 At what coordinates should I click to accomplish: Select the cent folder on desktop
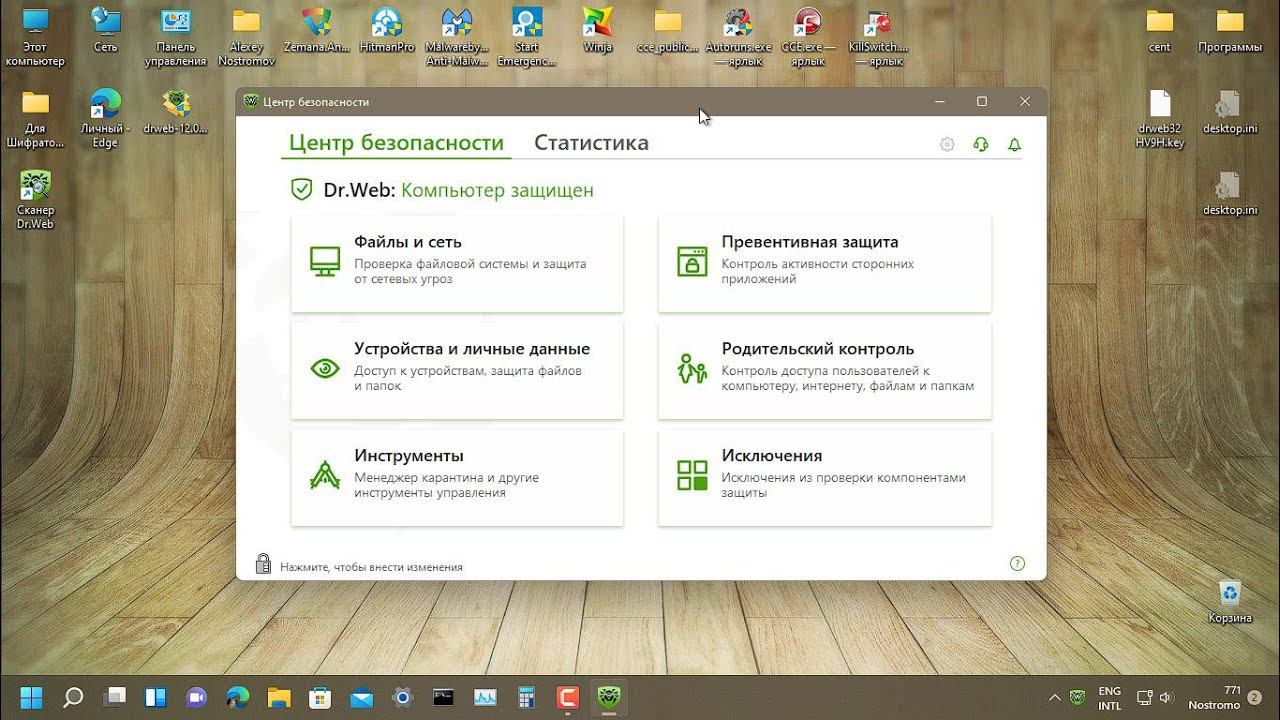pyautogui.click(x=1160, y=30)
